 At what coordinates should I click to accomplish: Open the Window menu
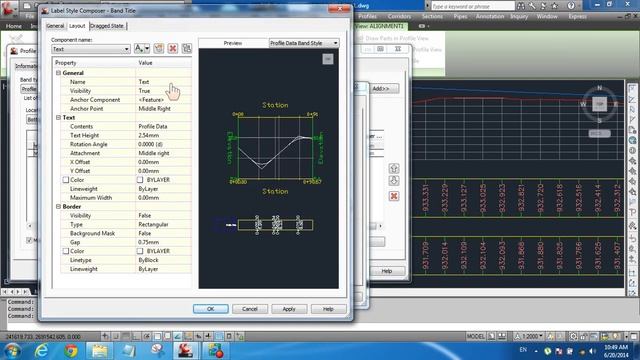tap(547, 16)
